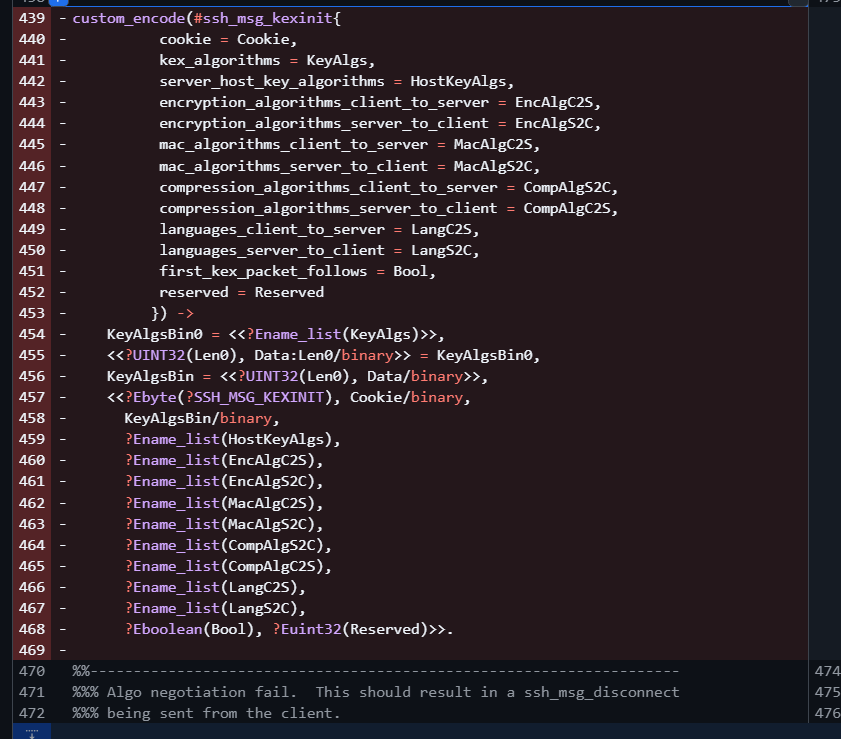Screen dimensions: 841x739
Task: Click 'reserved = Reserved' line
Action: 241,292
